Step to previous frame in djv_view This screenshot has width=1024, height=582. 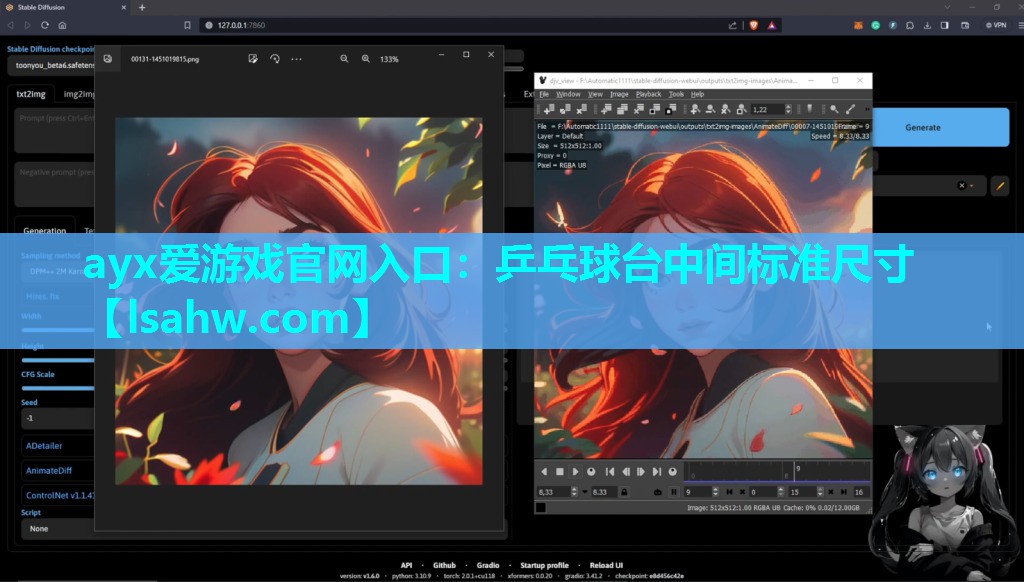pos(626,472)
